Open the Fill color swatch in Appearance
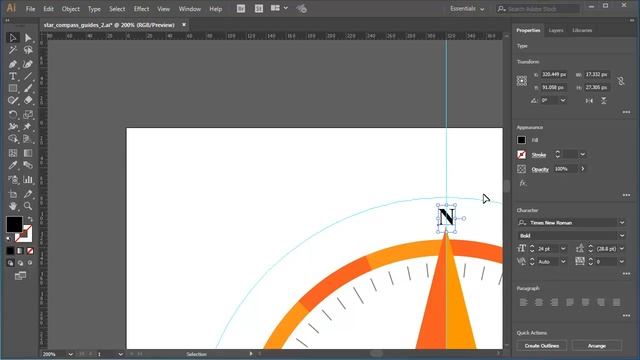 [x=521, y=140]
